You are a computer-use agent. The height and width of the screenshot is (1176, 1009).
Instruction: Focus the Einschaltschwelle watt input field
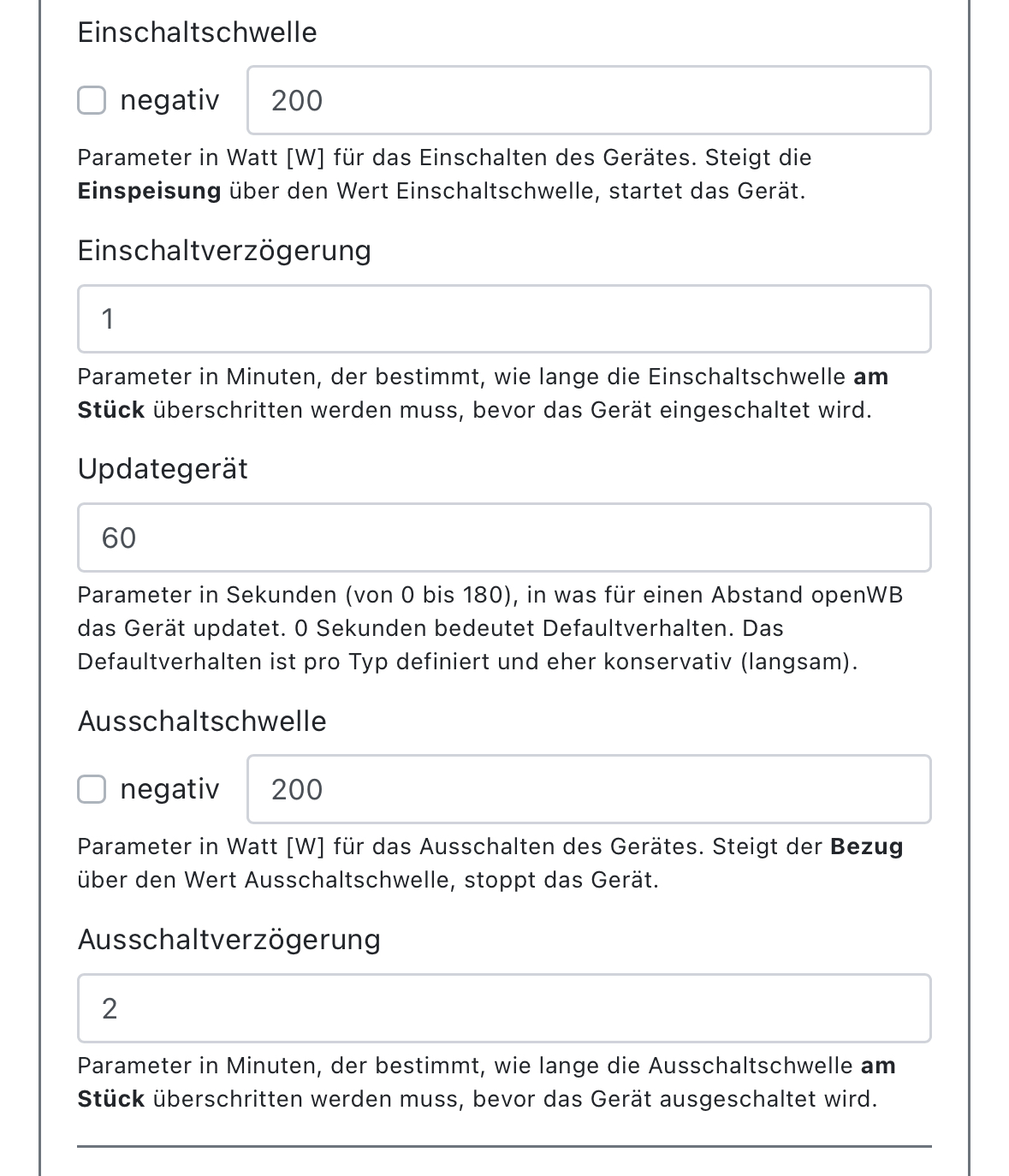click(589, 100)
